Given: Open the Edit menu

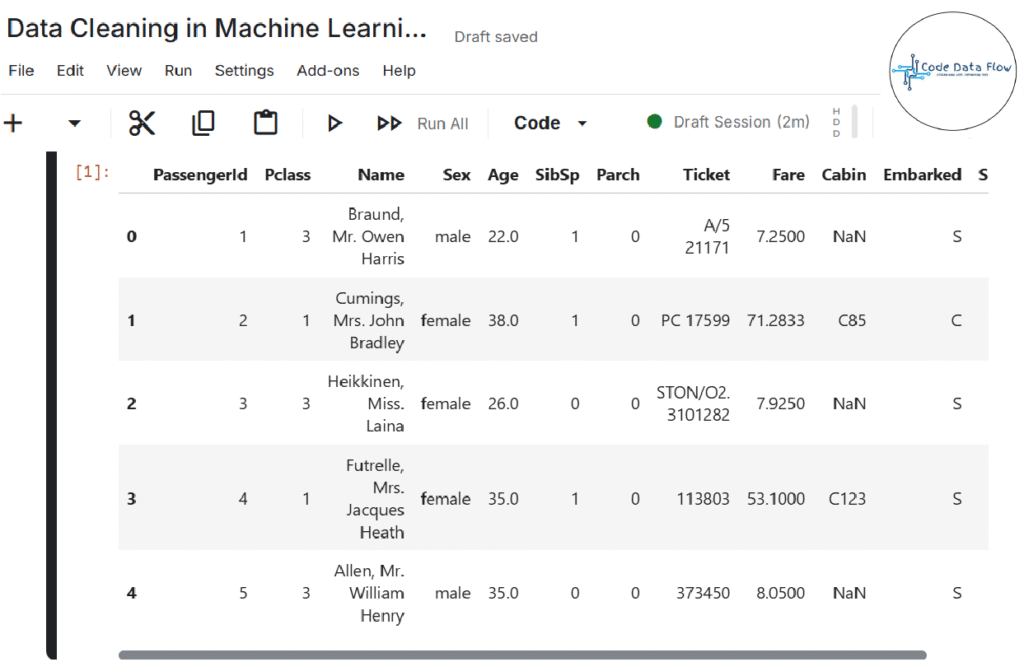Looking at the screenshot, I should pyautogui.click(x=70, y=70).
